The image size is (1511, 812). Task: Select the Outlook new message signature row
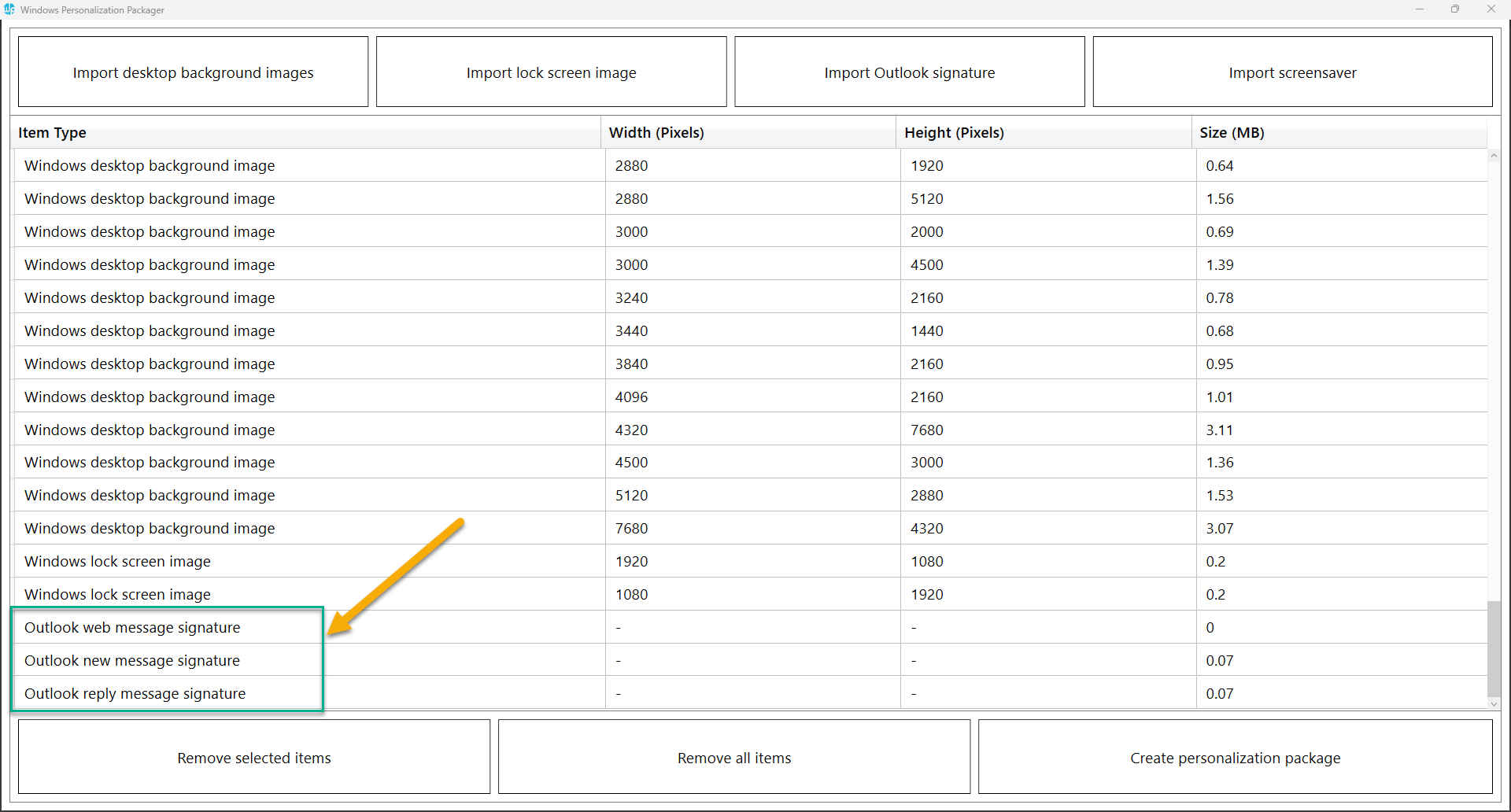pos(132,661)
